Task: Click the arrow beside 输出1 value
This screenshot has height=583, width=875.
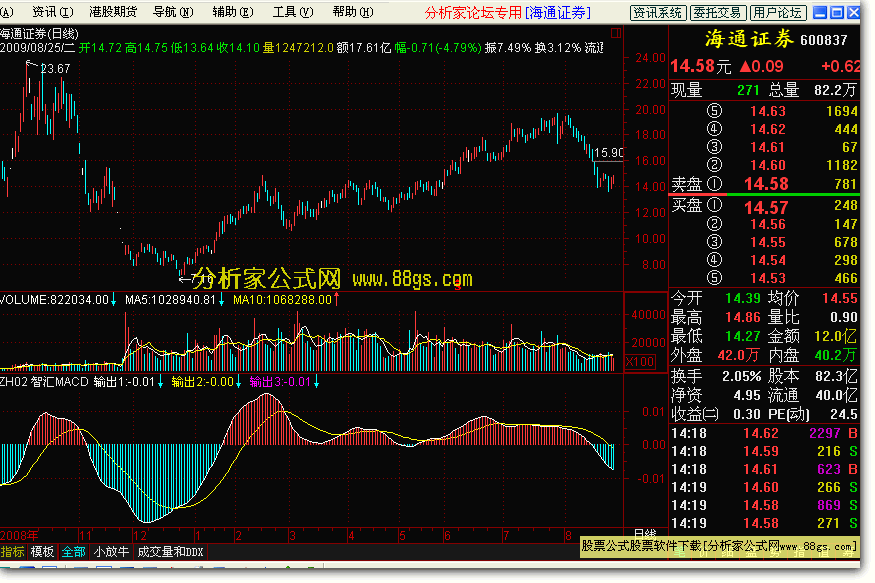Action: 160,382
